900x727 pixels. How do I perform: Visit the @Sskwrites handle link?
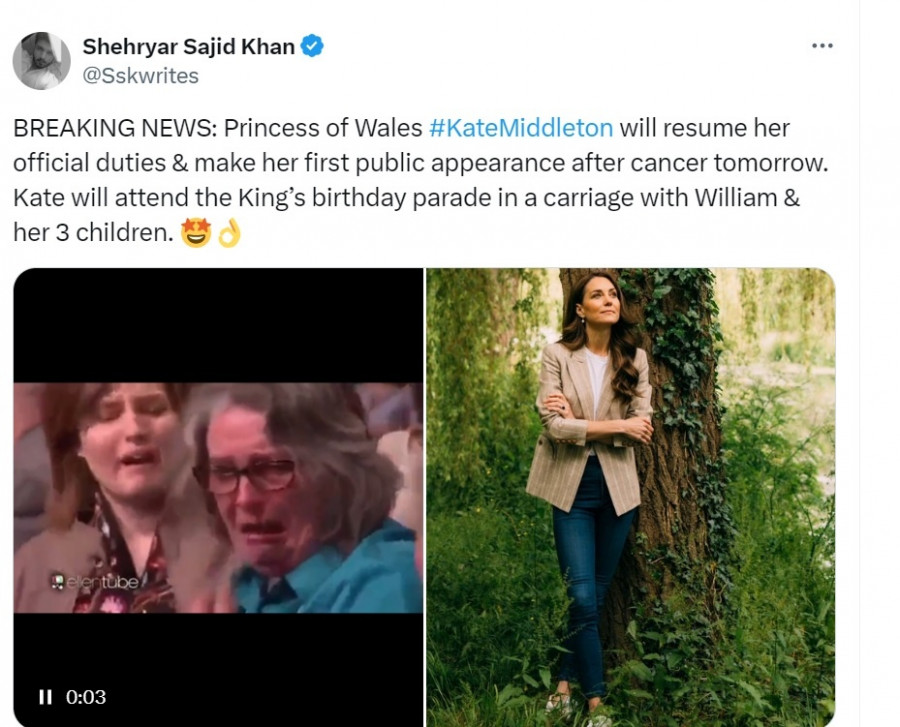(x=140, y=76)
